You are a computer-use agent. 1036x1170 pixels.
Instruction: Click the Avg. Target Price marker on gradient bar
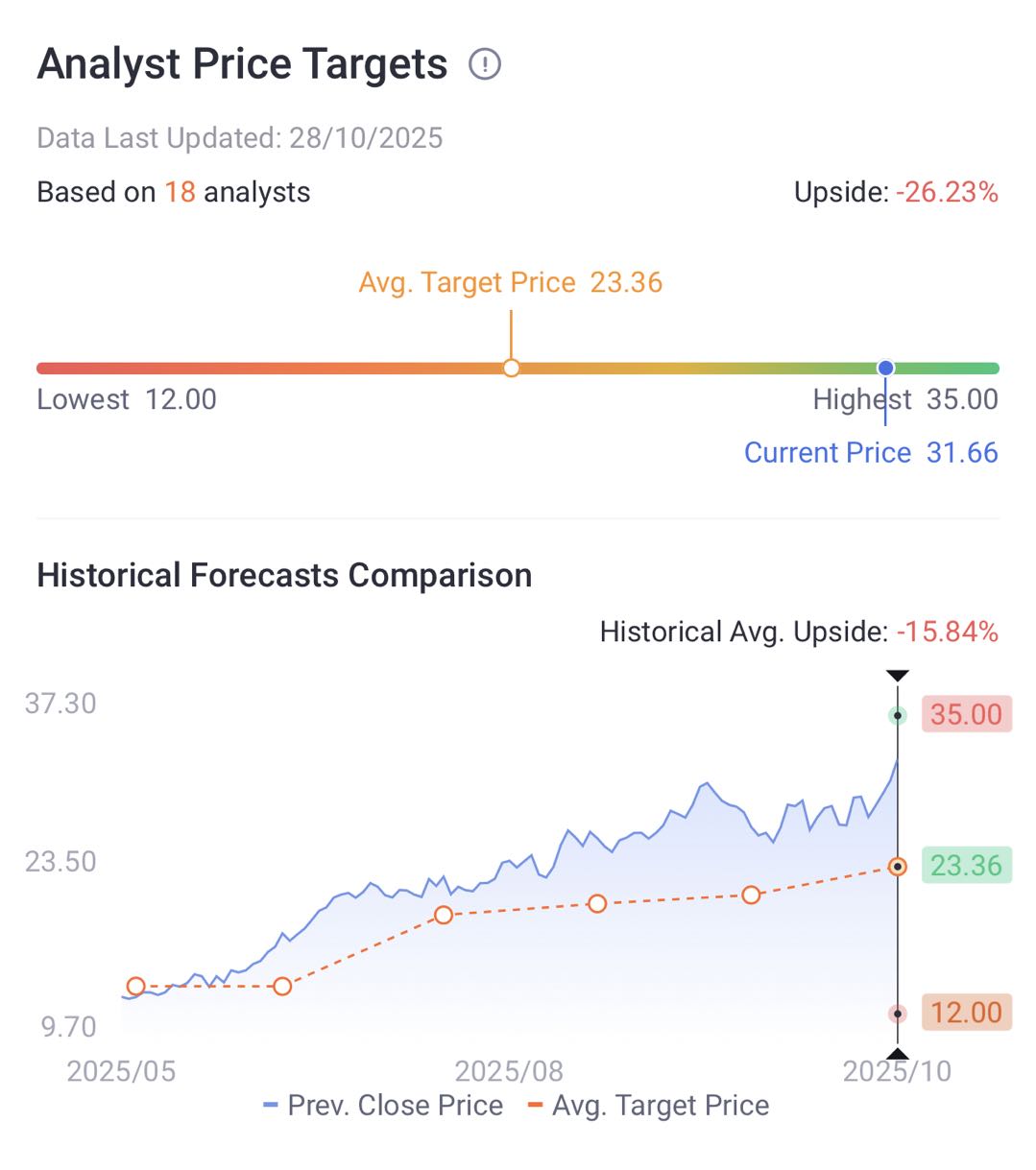512,368
